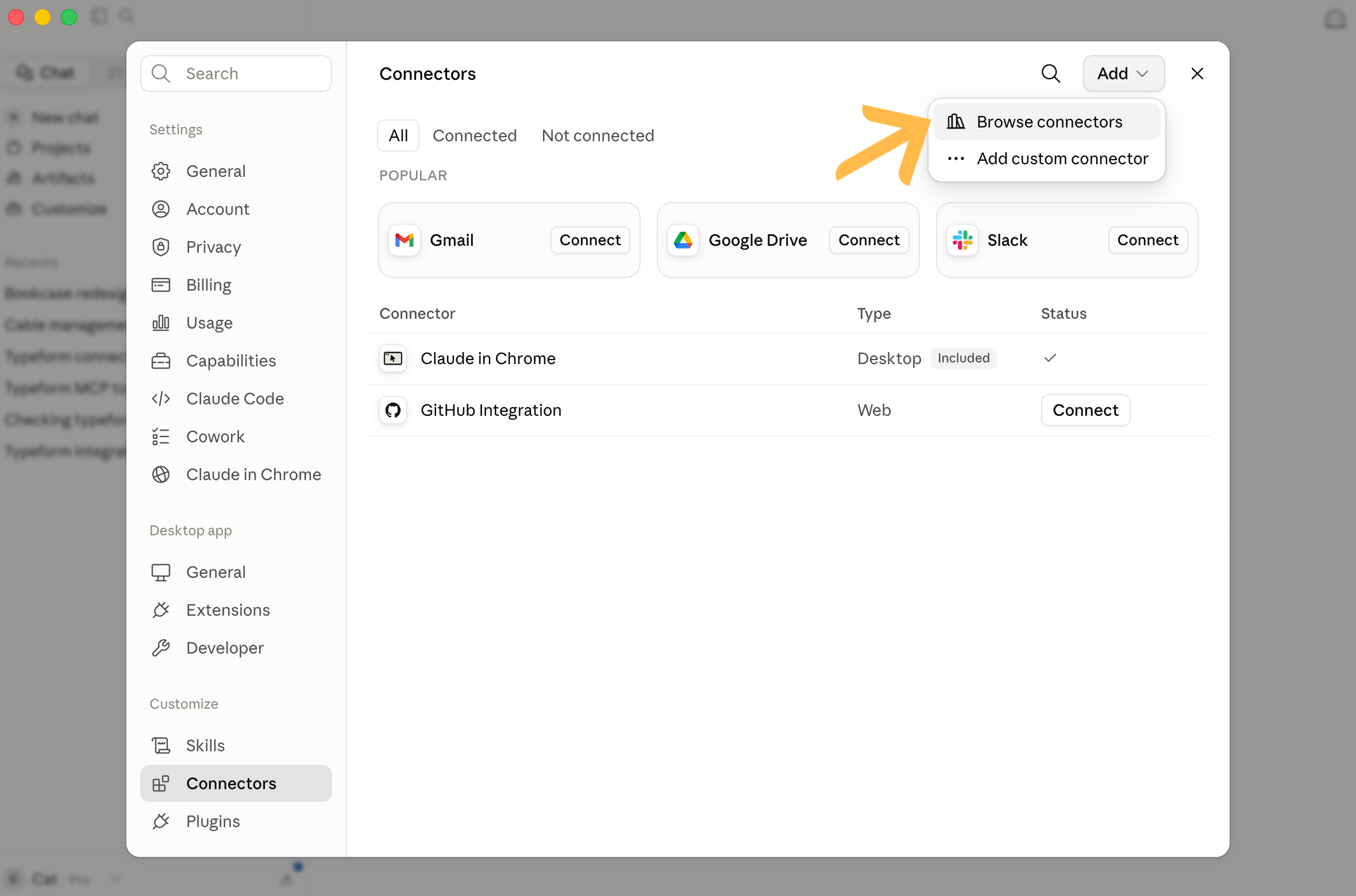Click the magnifier icon in the Connectors header
Image resolution: width=1356 pixels, height=896 pixels.
click(x=1051, y=74)
